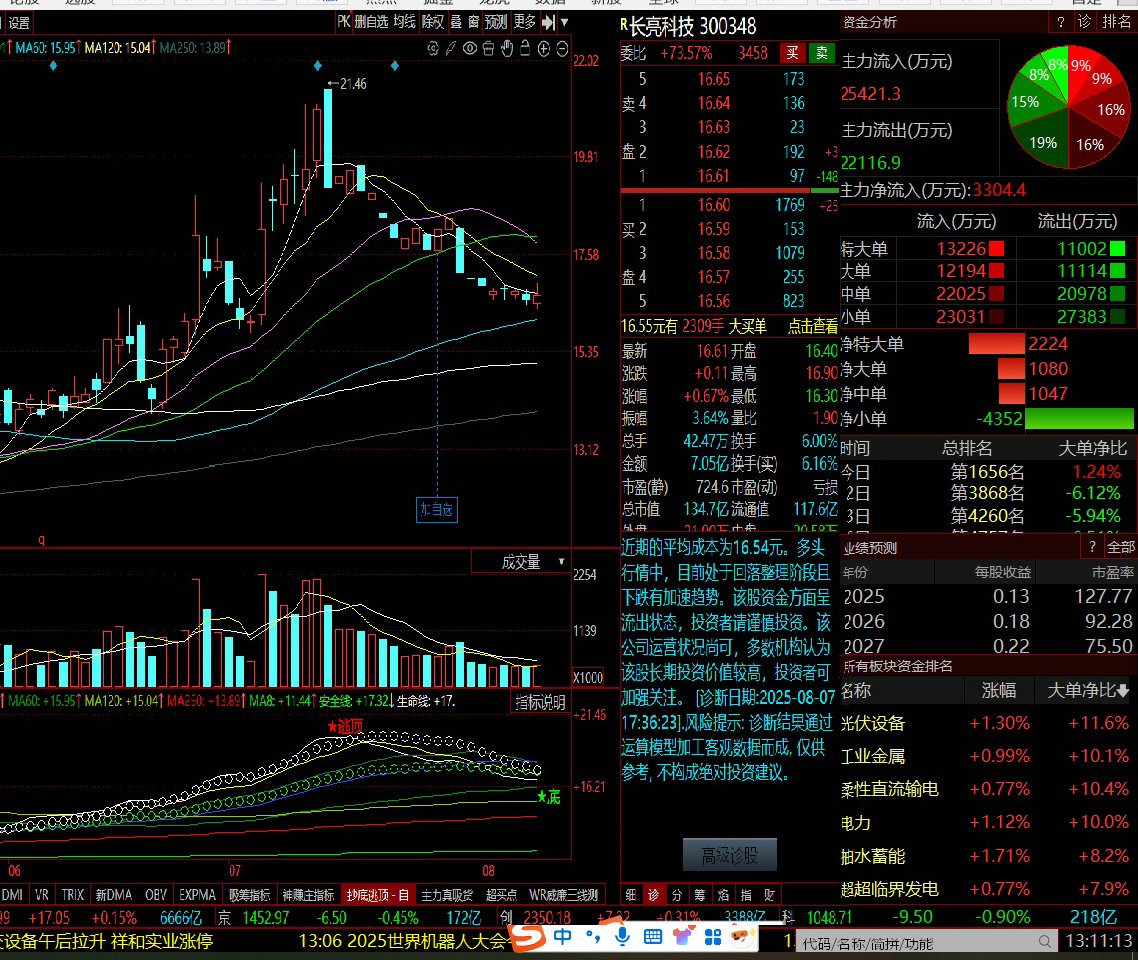Switch to 筹 chip distribution side tab

tap(700, 895)
